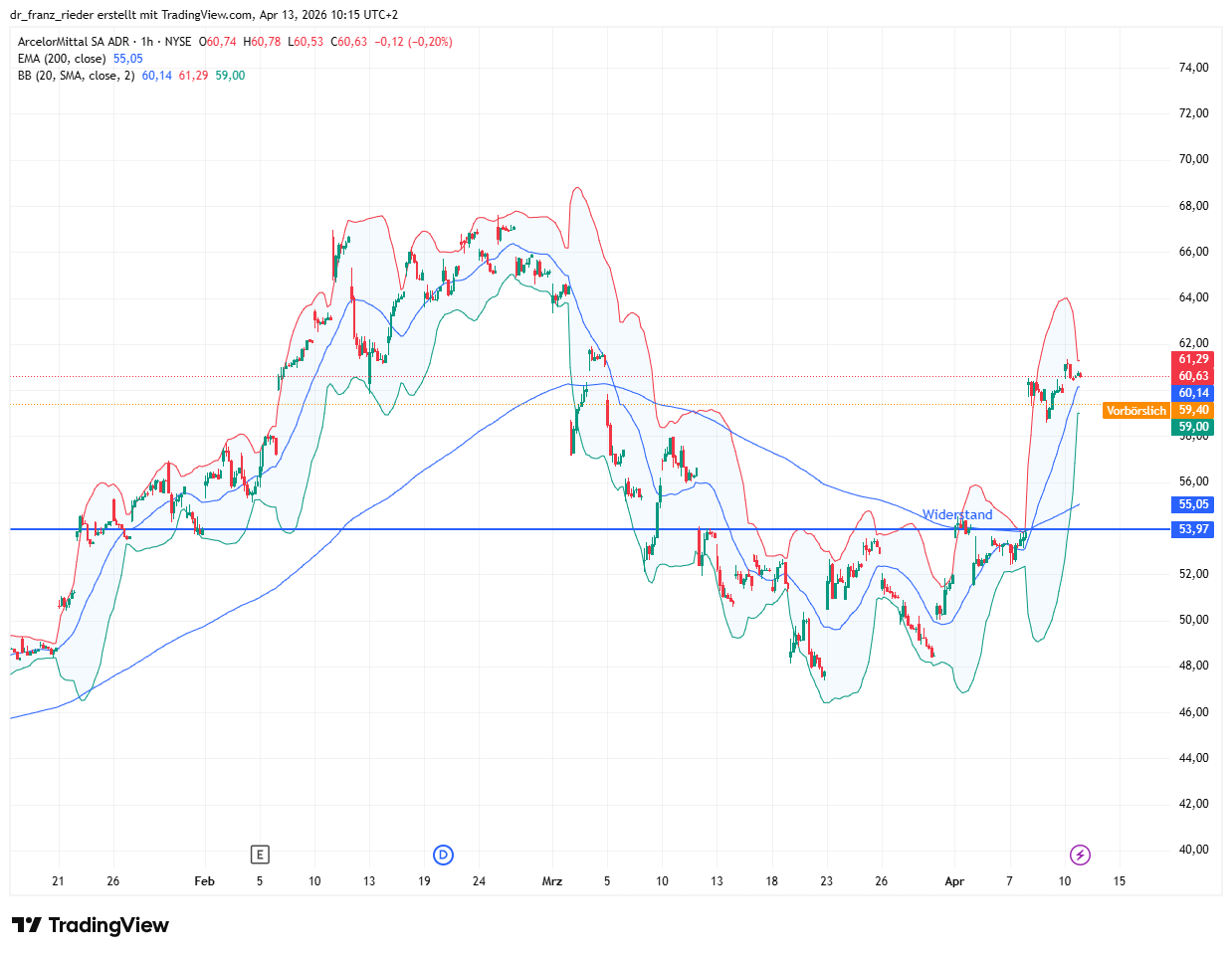Click the Mrz label on time axis
Viewport: 1232px width, 955px height.
pos(552,881)
